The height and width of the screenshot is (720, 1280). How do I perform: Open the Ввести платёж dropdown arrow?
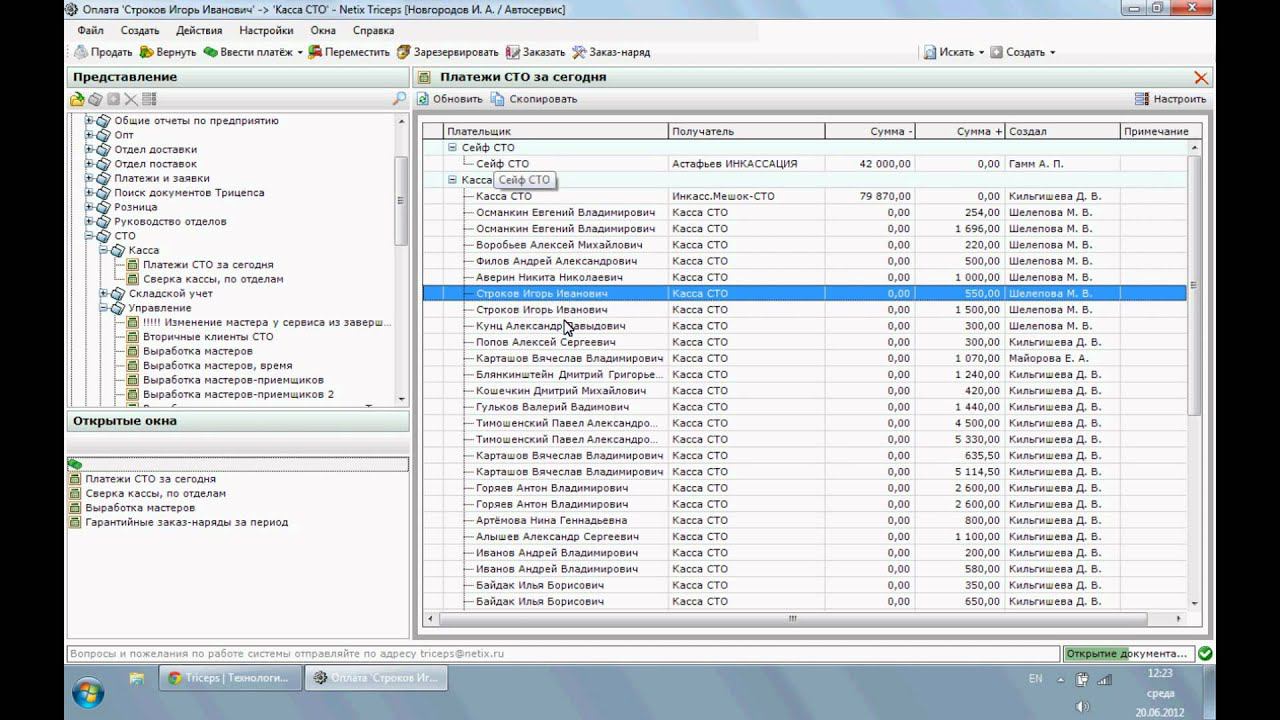[x=300, y=53]
